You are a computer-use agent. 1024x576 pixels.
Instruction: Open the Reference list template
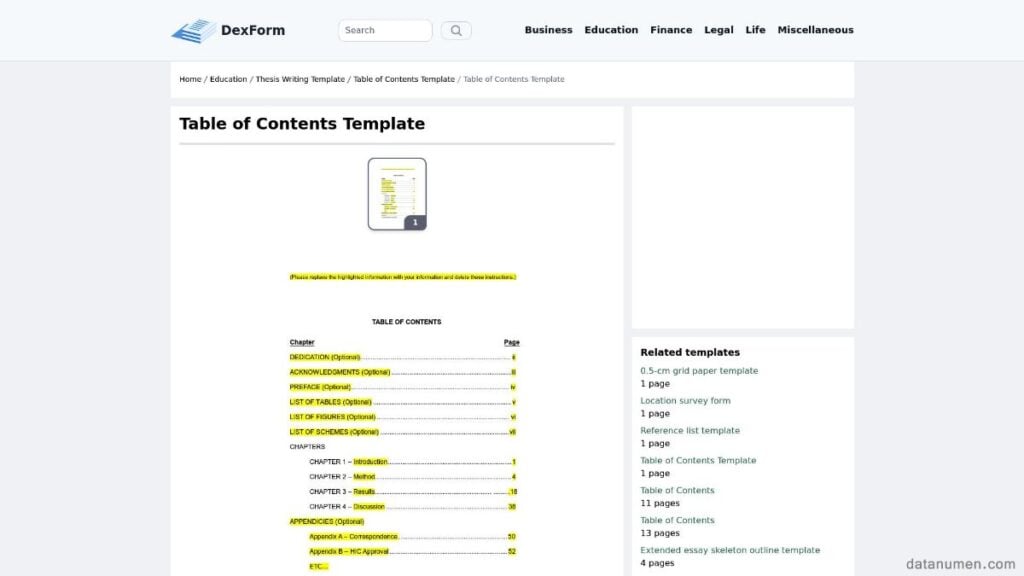689,430
